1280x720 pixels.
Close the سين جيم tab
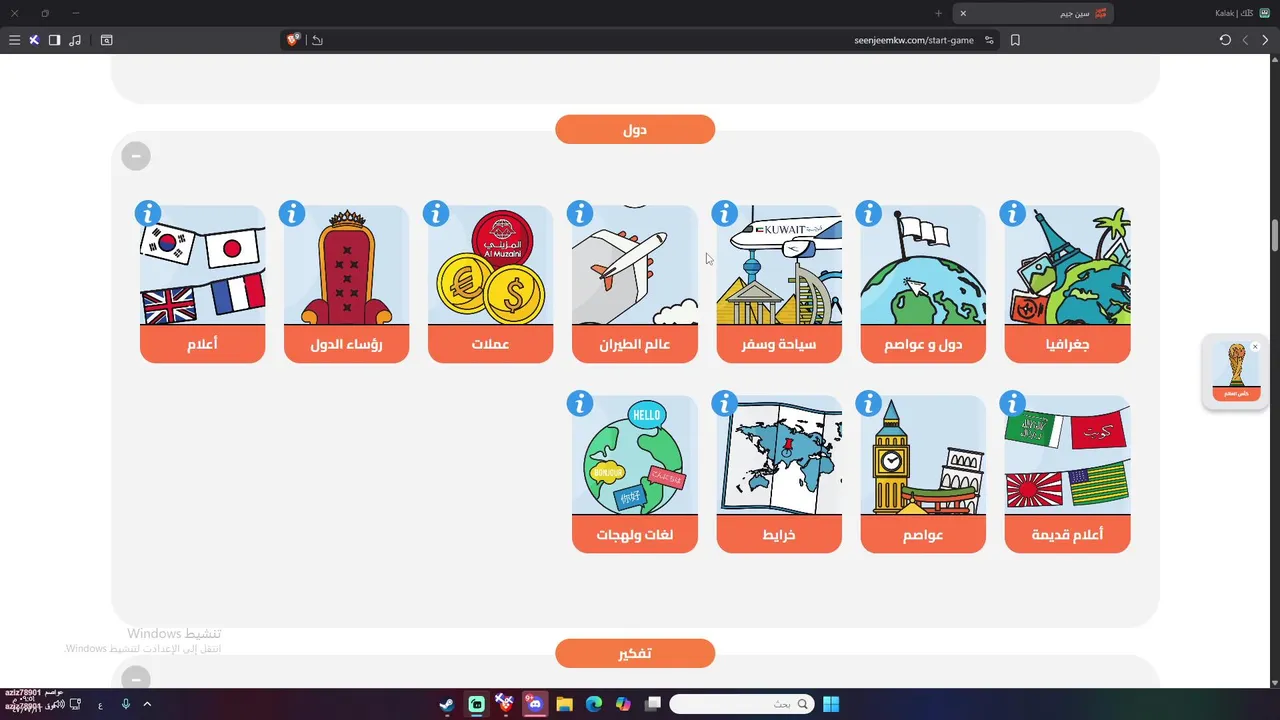pos(963,13)
